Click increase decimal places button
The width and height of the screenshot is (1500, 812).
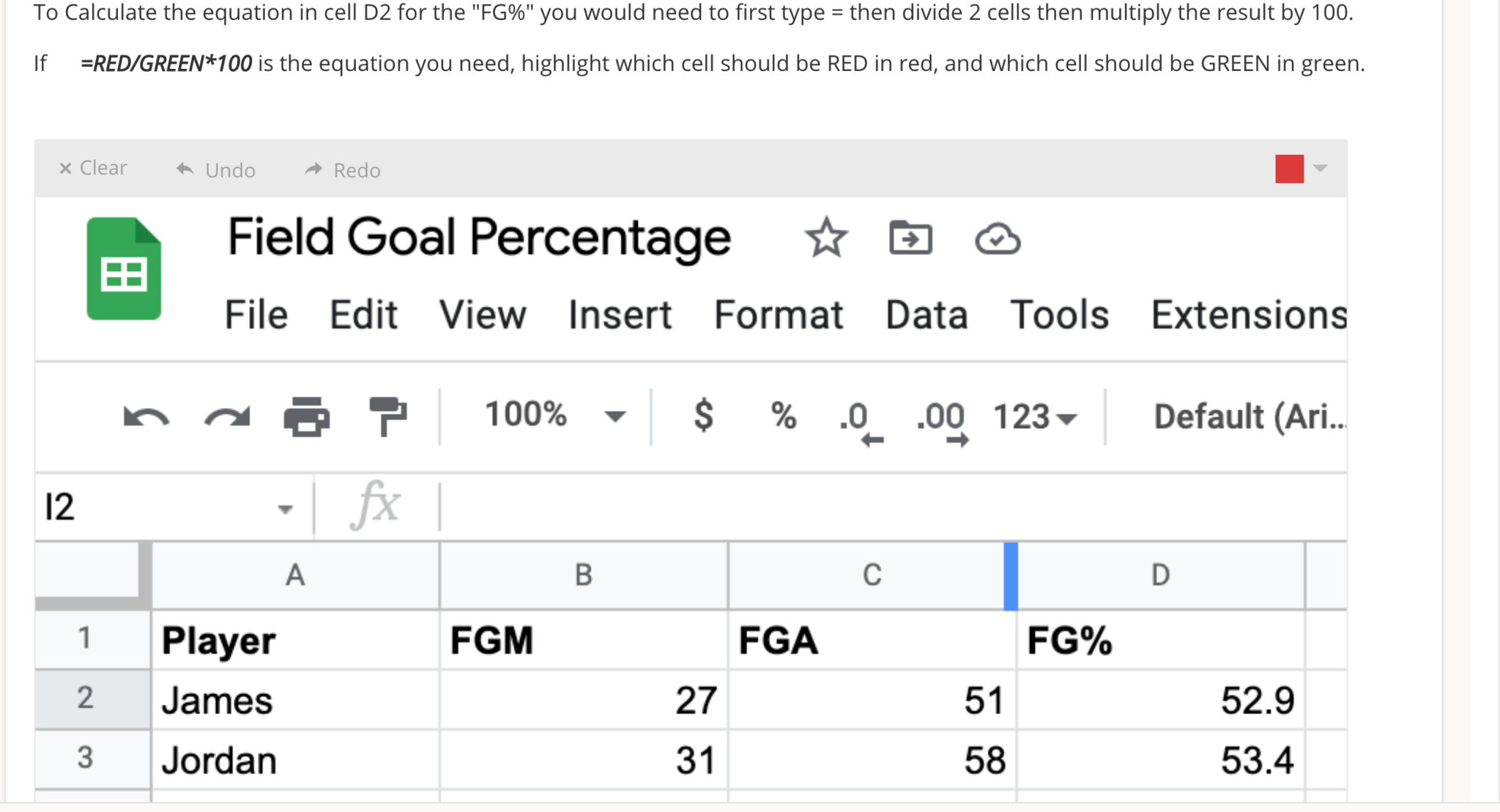click(x=943, y=421)
